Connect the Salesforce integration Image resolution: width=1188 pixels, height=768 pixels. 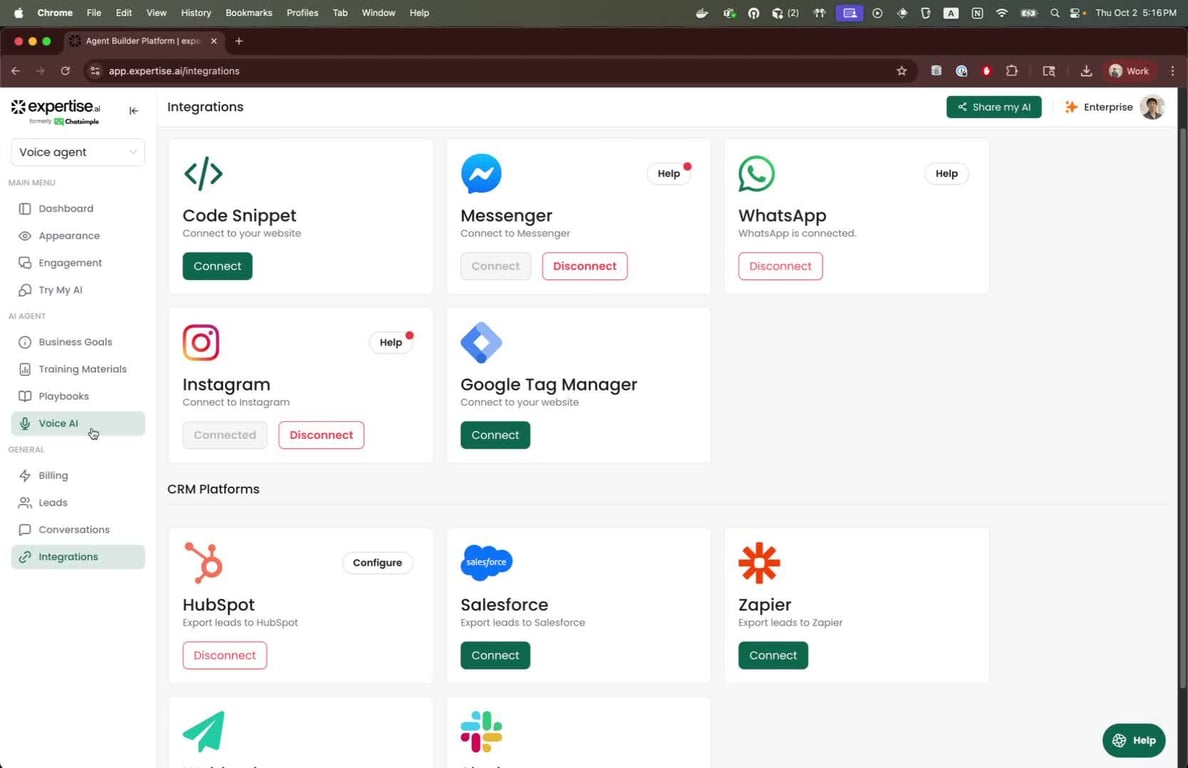click(x=496, y=655)
